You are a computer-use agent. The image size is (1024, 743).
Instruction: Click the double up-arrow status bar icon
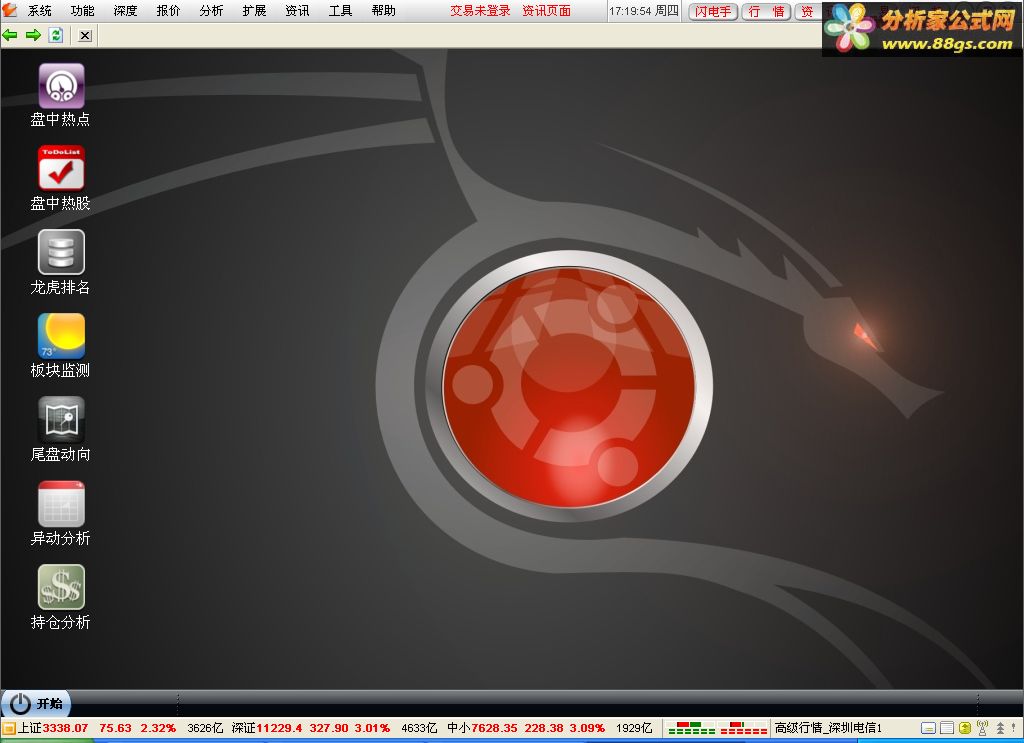1000,728
